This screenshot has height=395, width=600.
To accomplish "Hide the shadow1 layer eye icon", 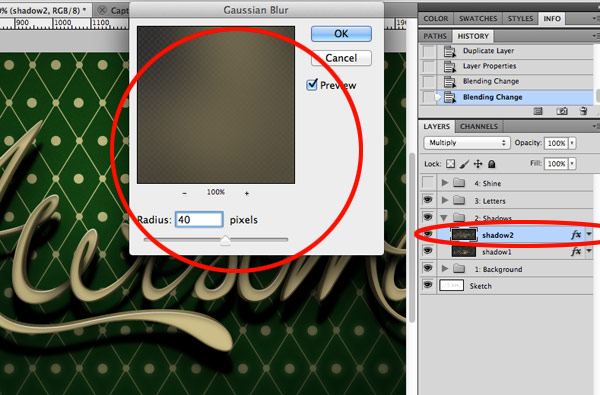I will [428, 251].
